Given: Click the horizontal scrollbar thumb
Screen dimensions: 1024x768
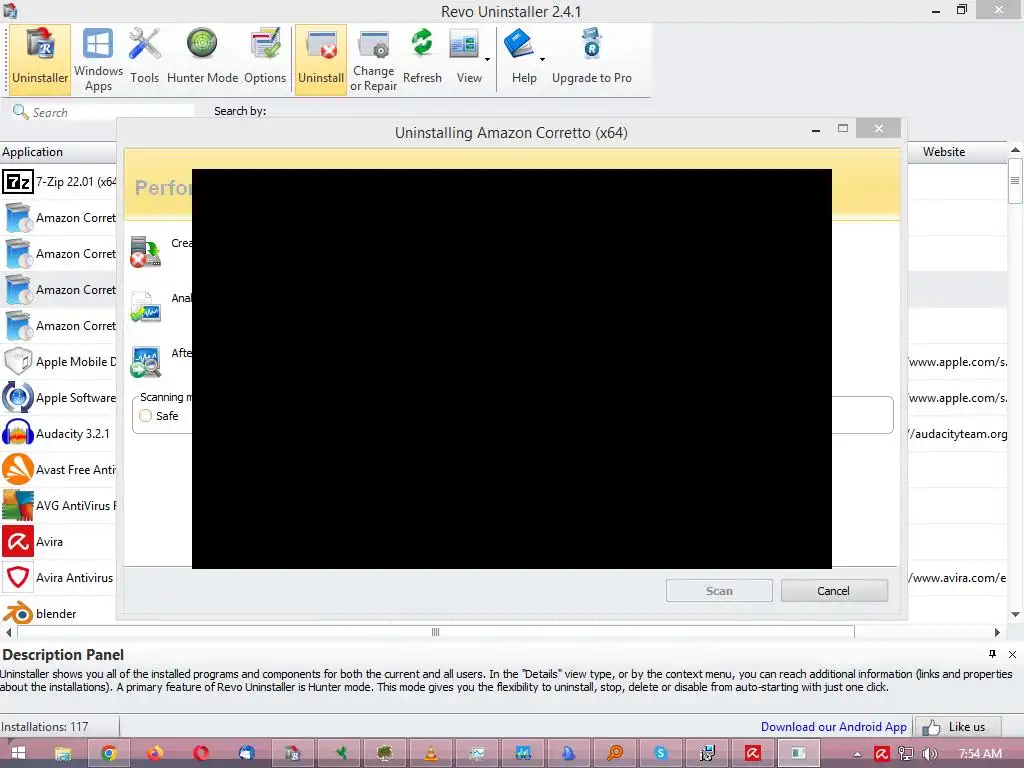Looking at the screenshot, I should (x=436, y=632).
